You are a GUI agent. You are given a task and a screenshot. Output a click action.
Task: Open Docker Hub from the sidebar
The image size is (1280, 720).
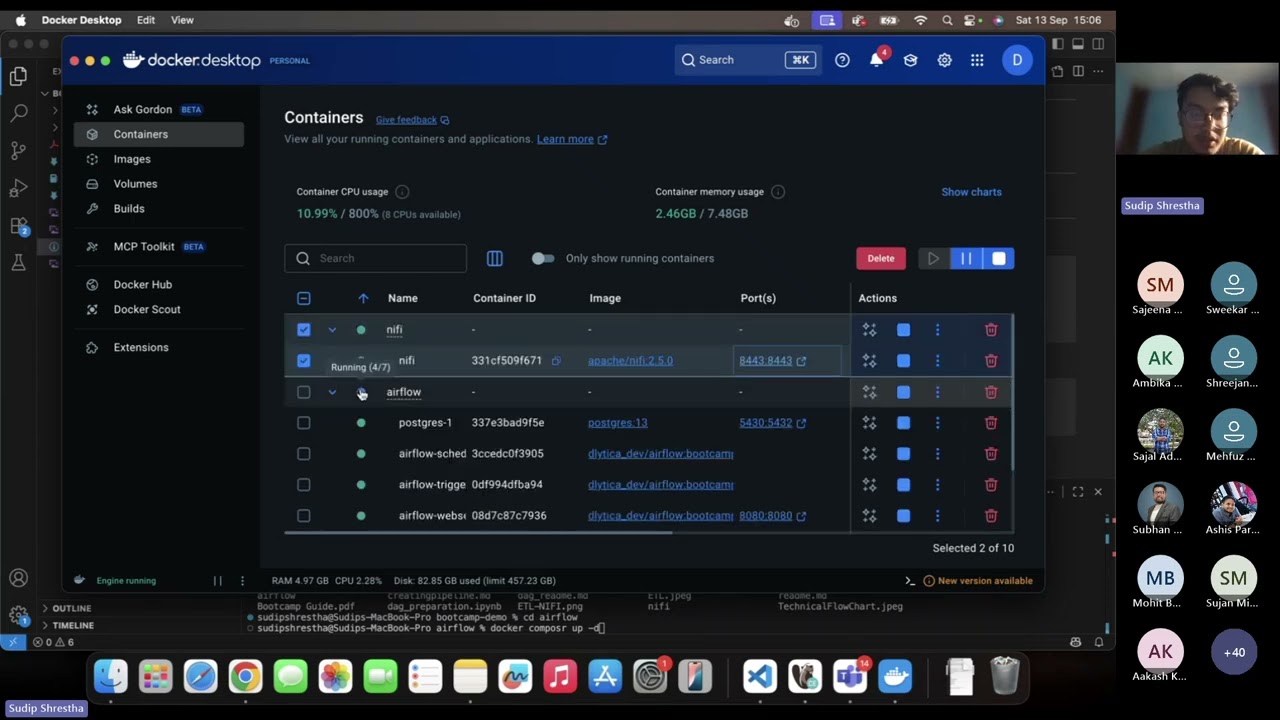coord(143,284)
